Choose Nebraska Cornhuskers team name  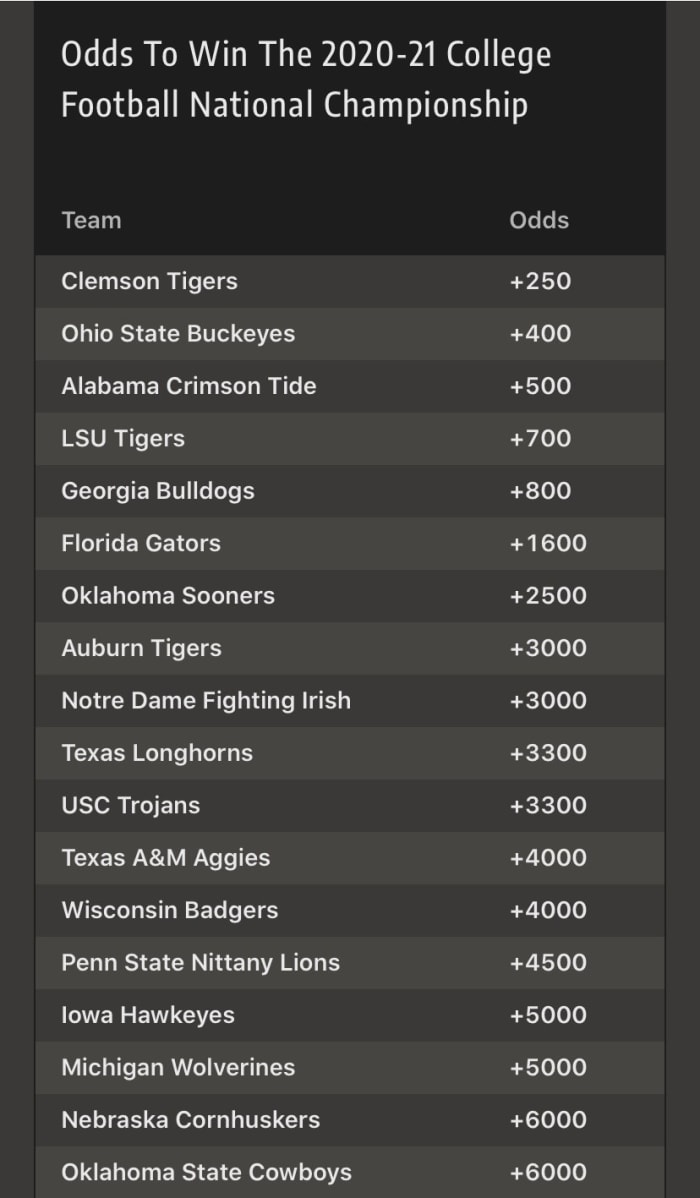[191, 1120]
